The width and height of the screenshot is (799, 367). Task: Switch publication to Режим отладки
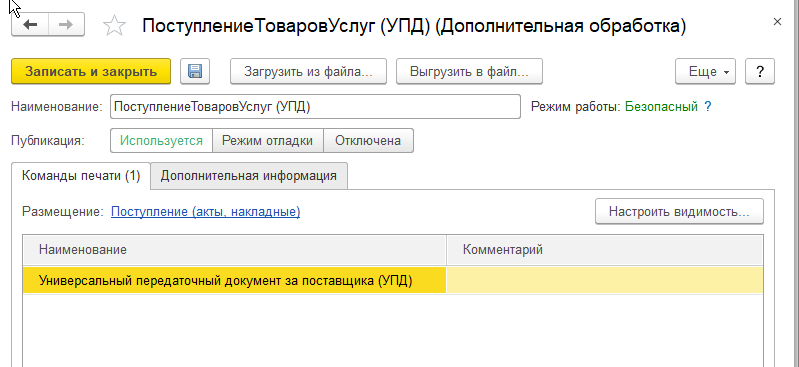click(x=268, y=141)
